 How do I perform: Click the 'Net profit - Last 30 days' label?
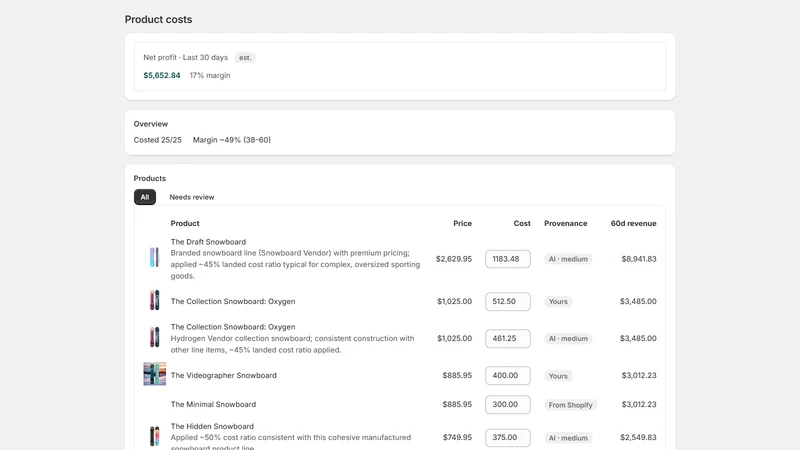[x=186, y=58]
